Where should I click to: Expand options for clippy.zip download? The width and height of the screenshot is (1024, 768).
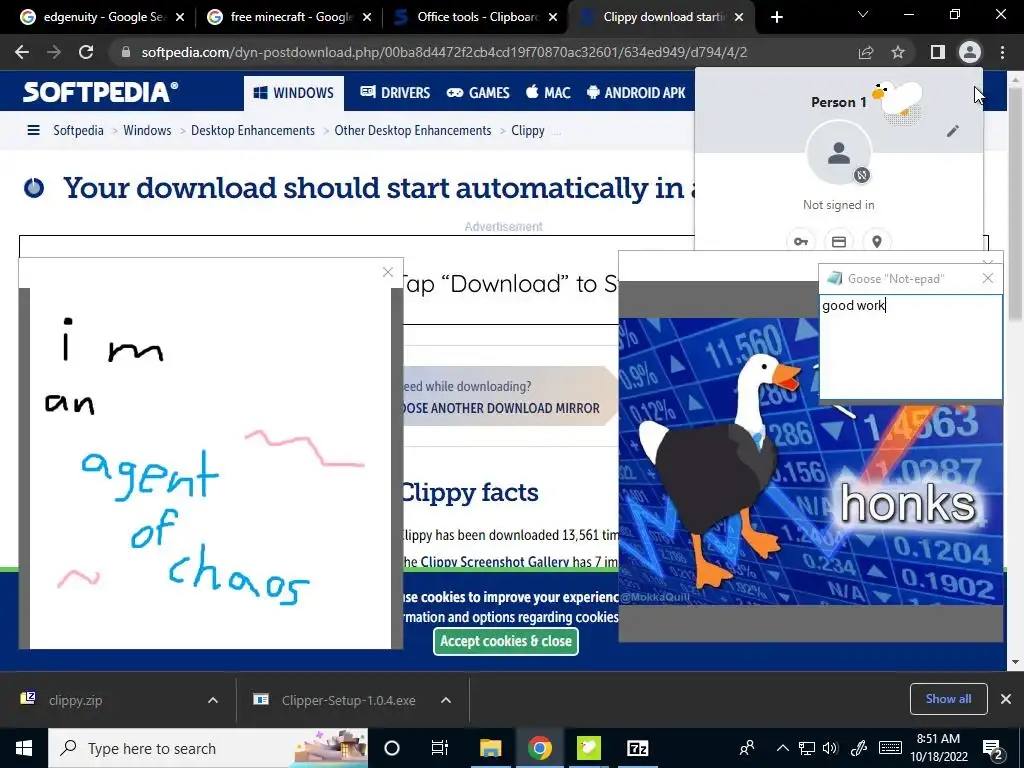tap(213, 700)
